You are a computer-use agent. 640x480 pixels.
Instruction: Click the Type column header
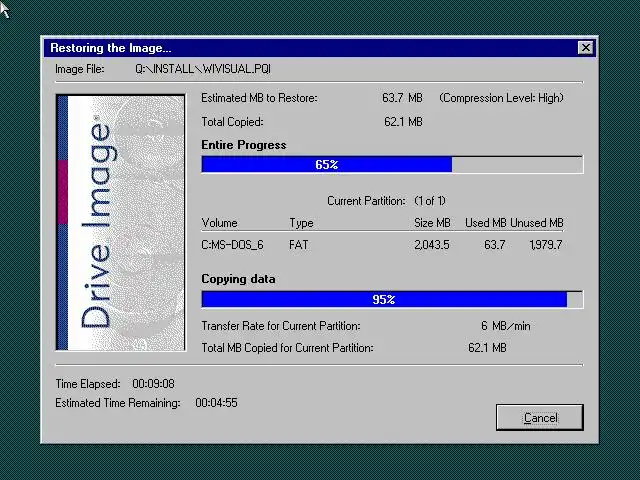point(301,223)
